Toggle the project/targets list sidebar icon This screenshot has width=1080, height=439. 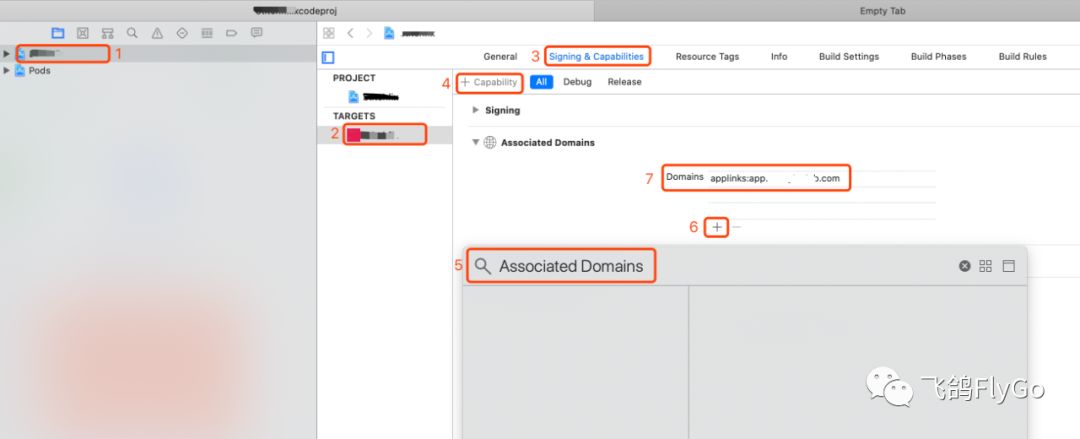click(x=328, y=57)
